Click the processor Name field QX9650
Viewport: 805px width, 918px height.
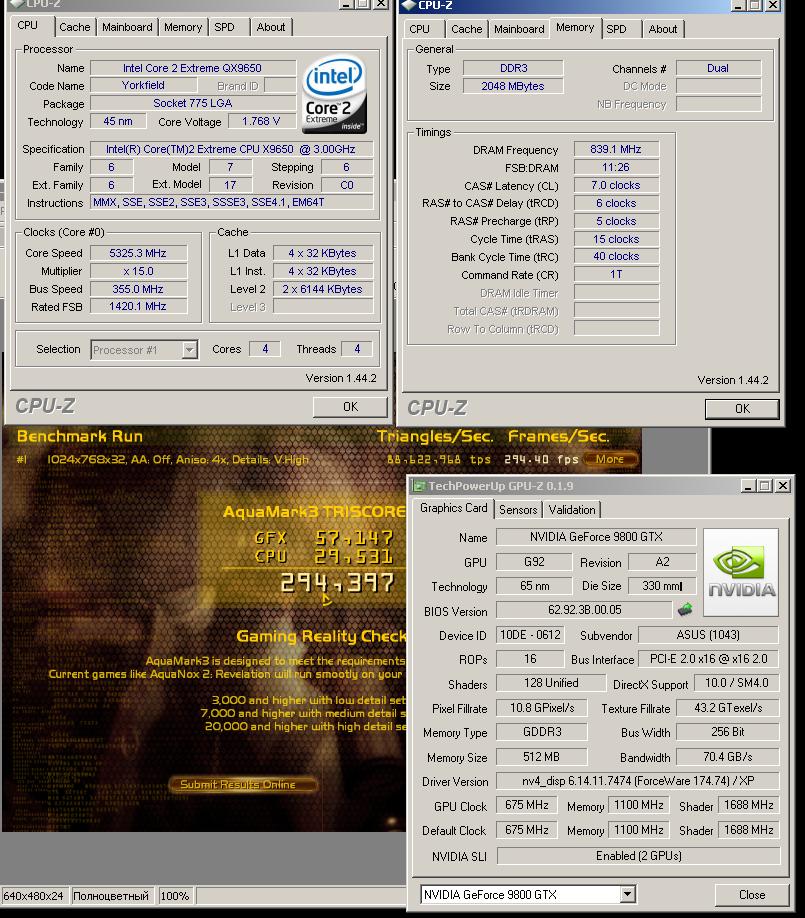193,68
